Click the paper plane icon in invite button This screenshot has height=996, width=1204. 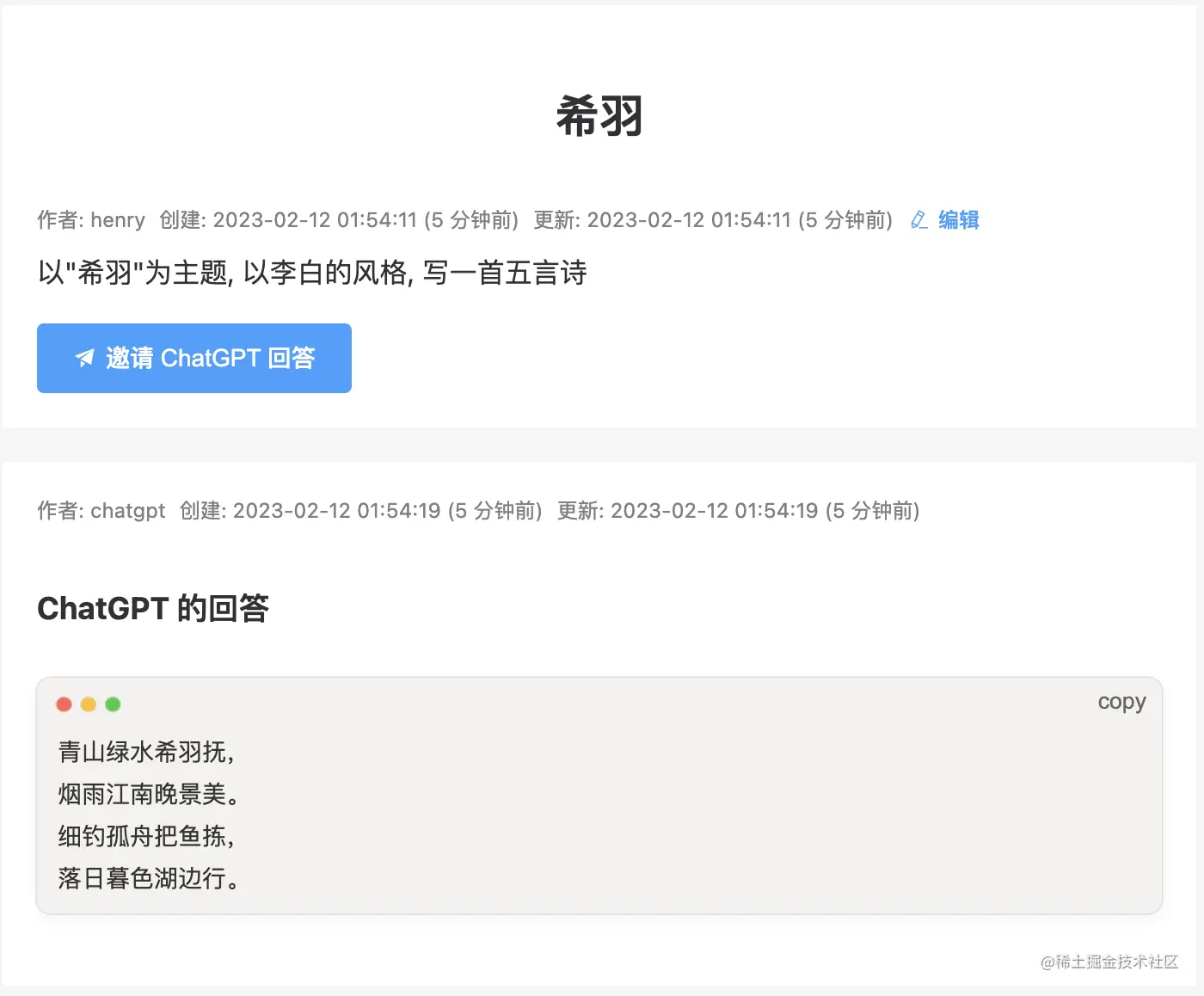click(84, 358)
